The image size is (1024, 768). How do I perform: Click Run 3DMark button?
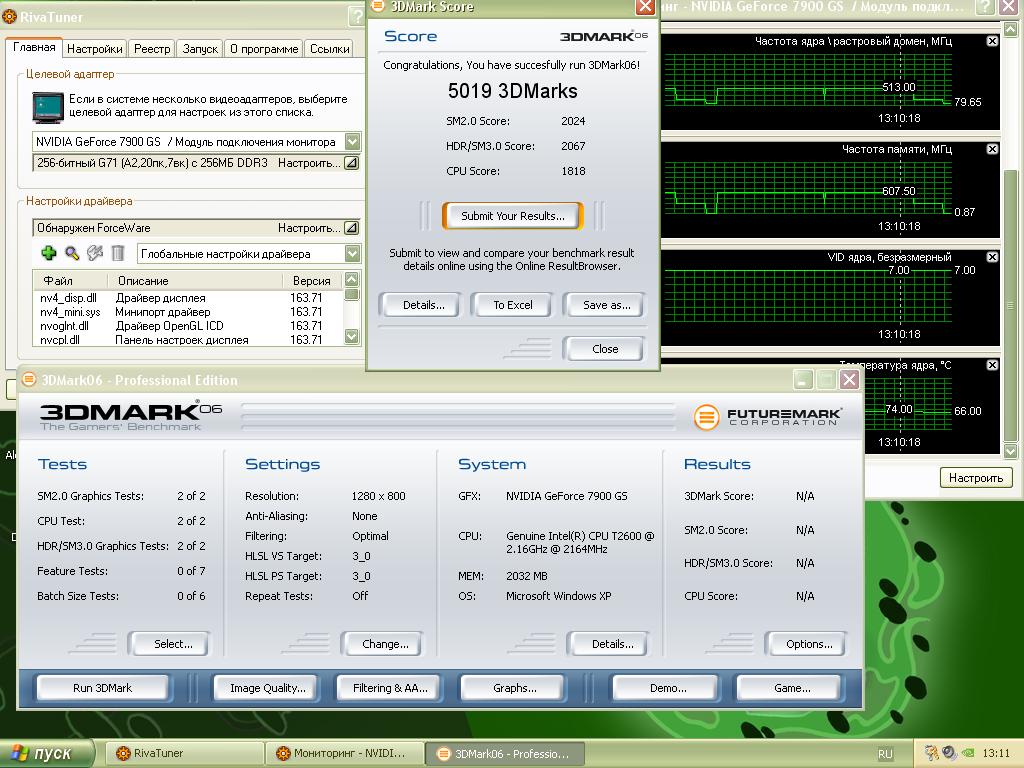point(103,688)
